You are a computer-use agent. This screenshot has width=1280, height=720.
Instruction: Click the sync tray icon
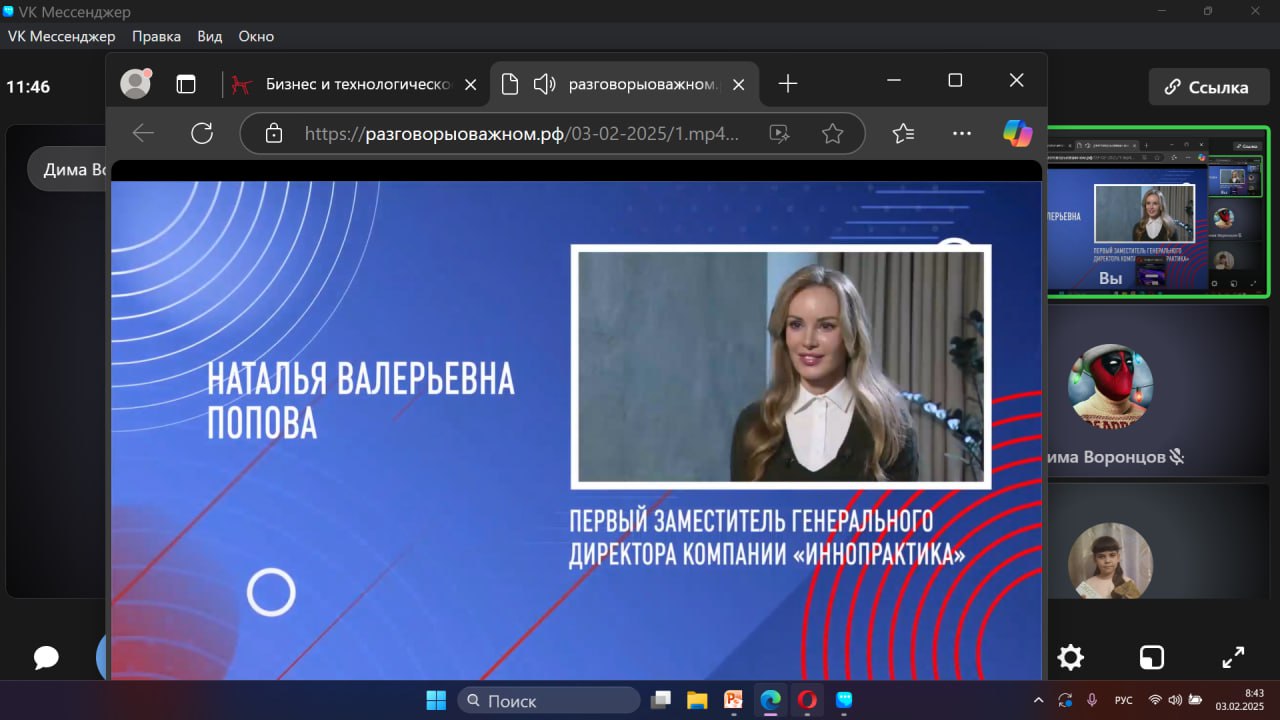pos(1066,700)
